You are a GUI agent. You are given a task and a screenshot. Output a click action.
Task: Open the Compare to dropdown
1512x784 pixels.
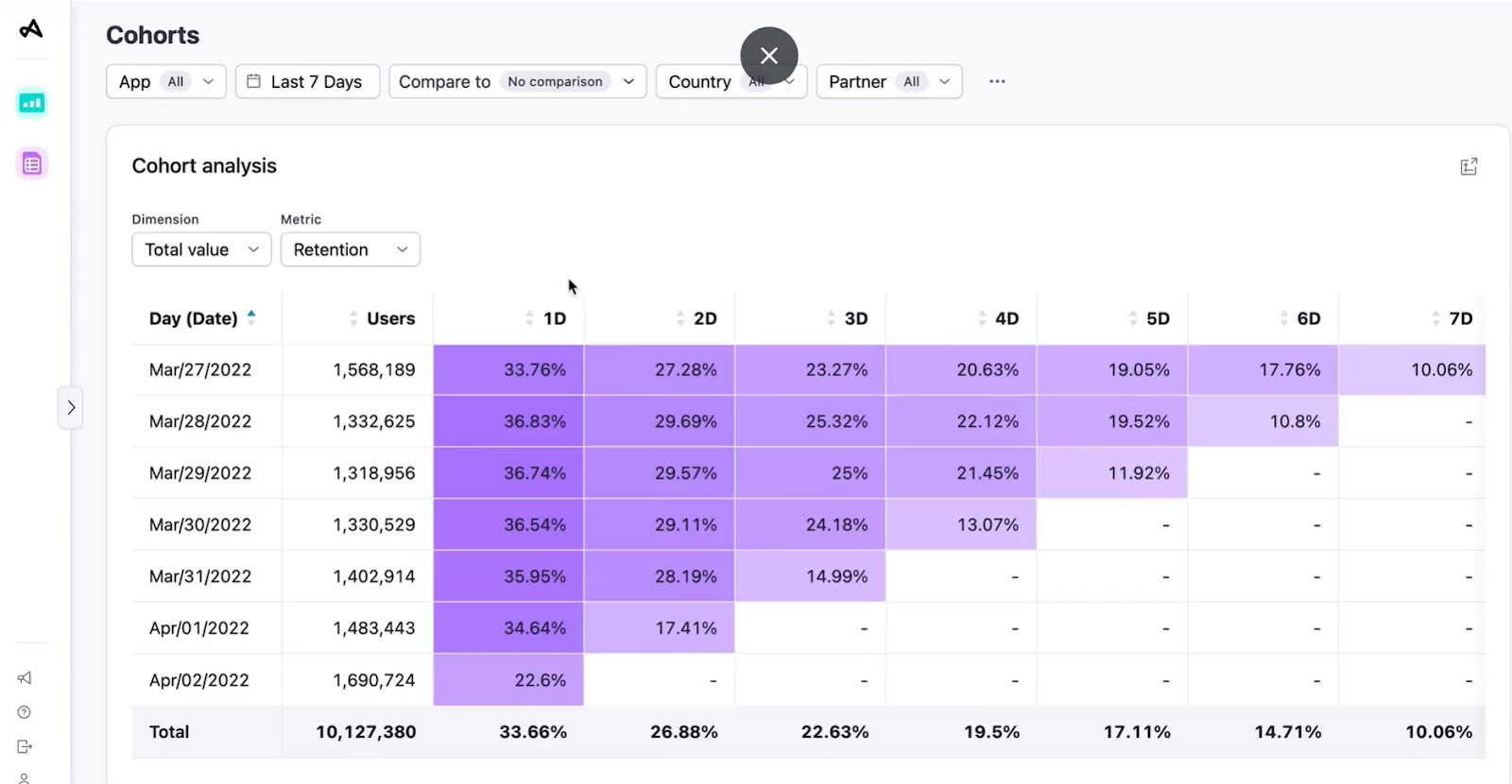(x=517, y=81)
